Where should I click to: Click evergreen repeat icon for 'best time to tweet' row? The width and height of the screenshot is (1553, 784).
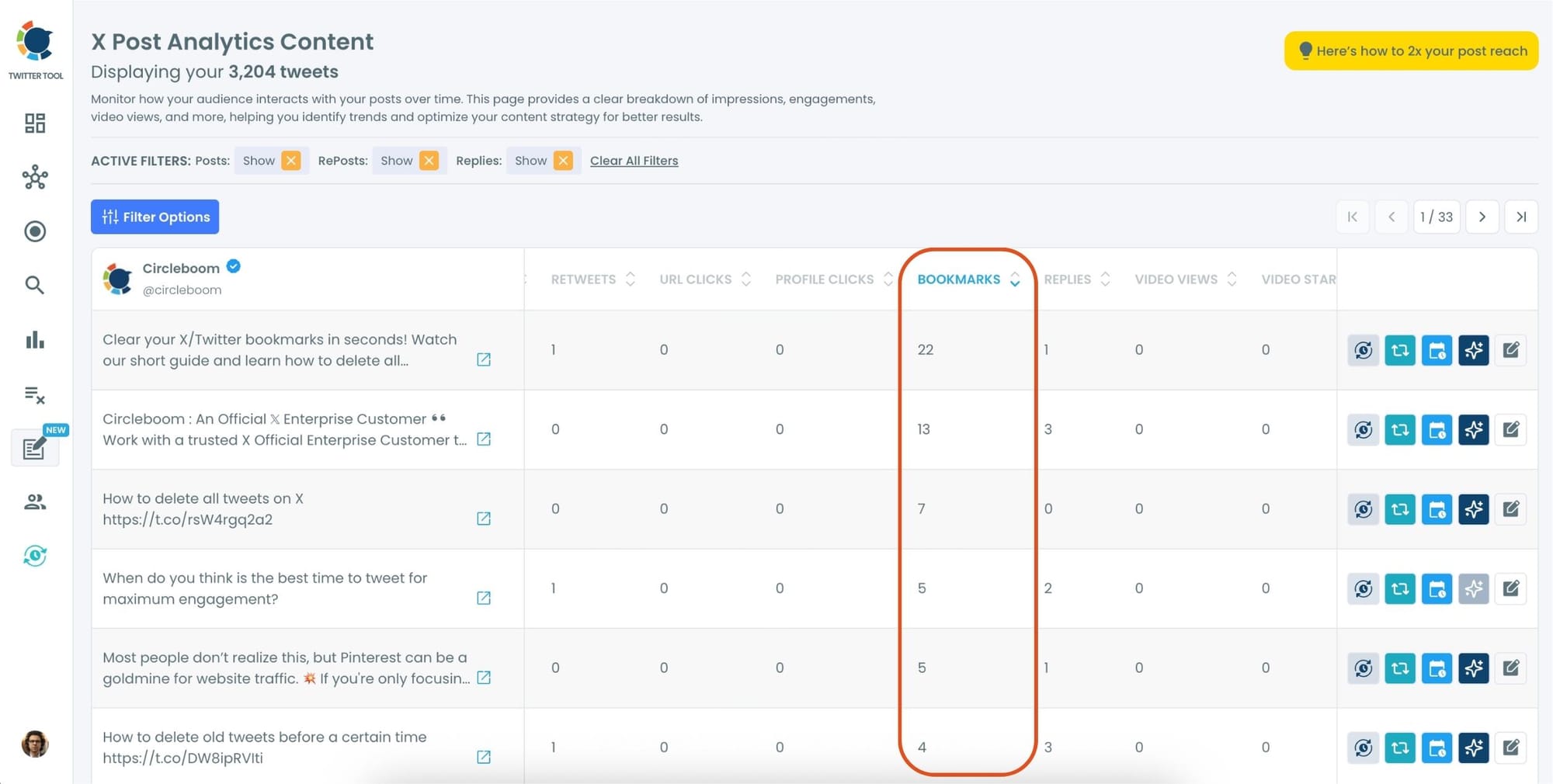tap(1364, 588)
